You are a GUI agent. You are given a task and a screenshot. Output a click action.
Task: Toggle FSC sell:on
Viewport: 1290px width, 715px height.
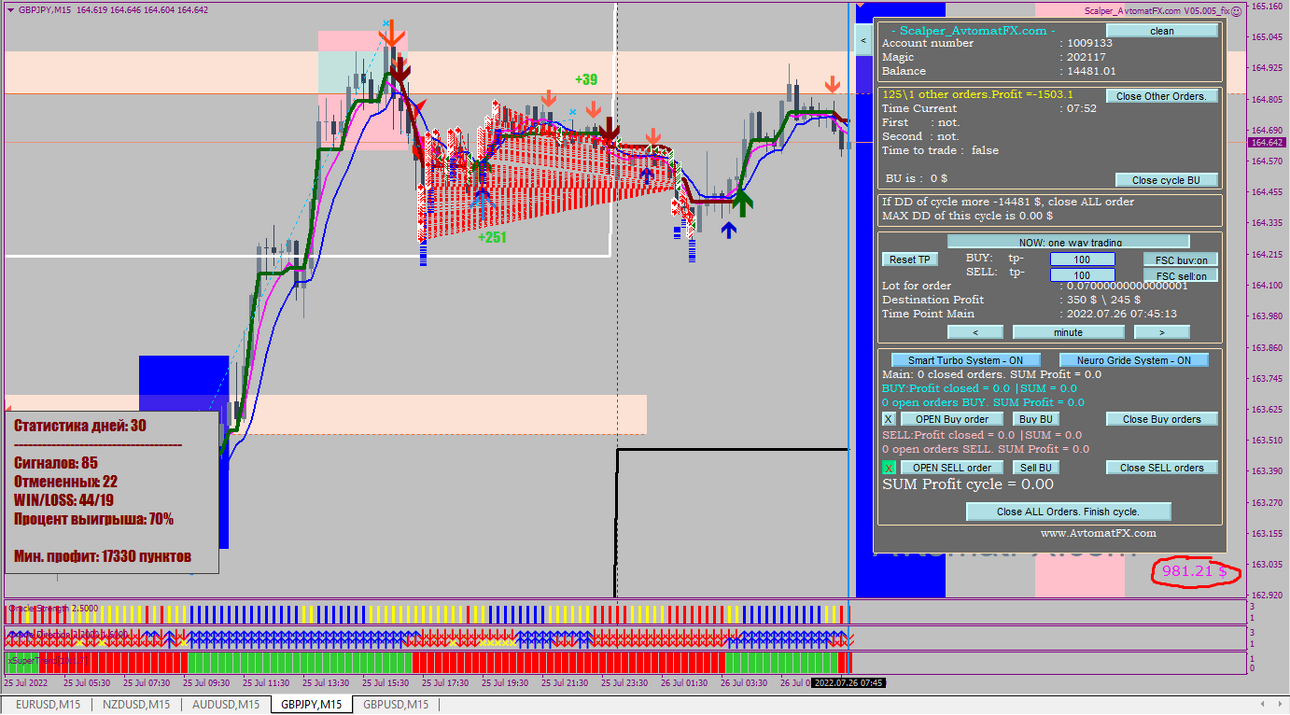(1181, 275)
